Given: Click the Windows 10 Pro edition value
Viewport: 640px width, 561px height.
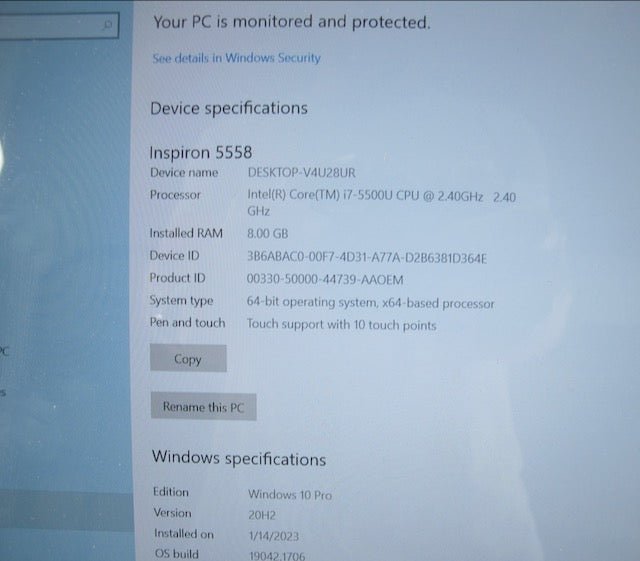Looking at the screenshot, I should tap(290, 495).
